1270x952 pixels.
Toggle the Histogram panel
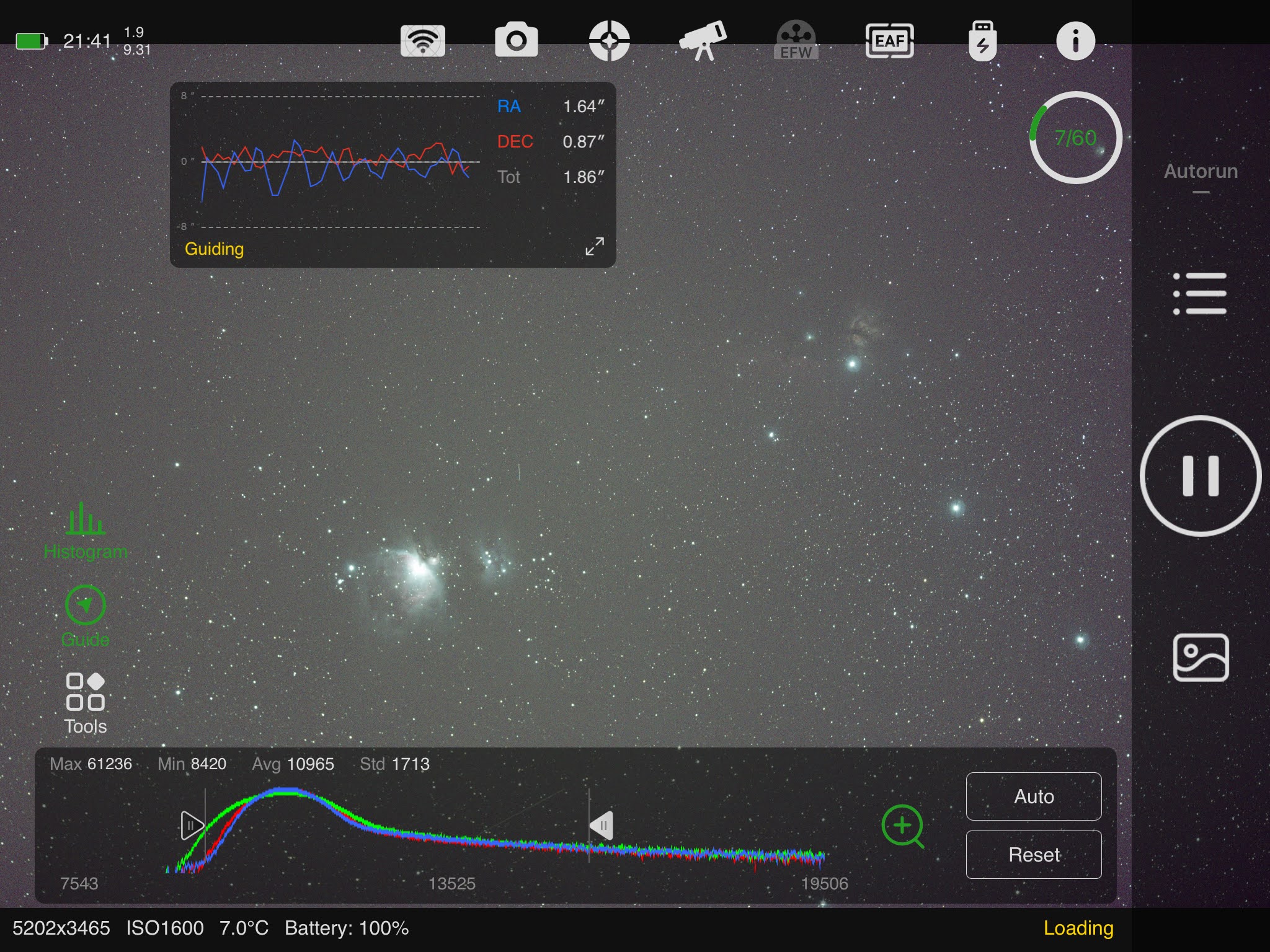(x=86, y=531)
